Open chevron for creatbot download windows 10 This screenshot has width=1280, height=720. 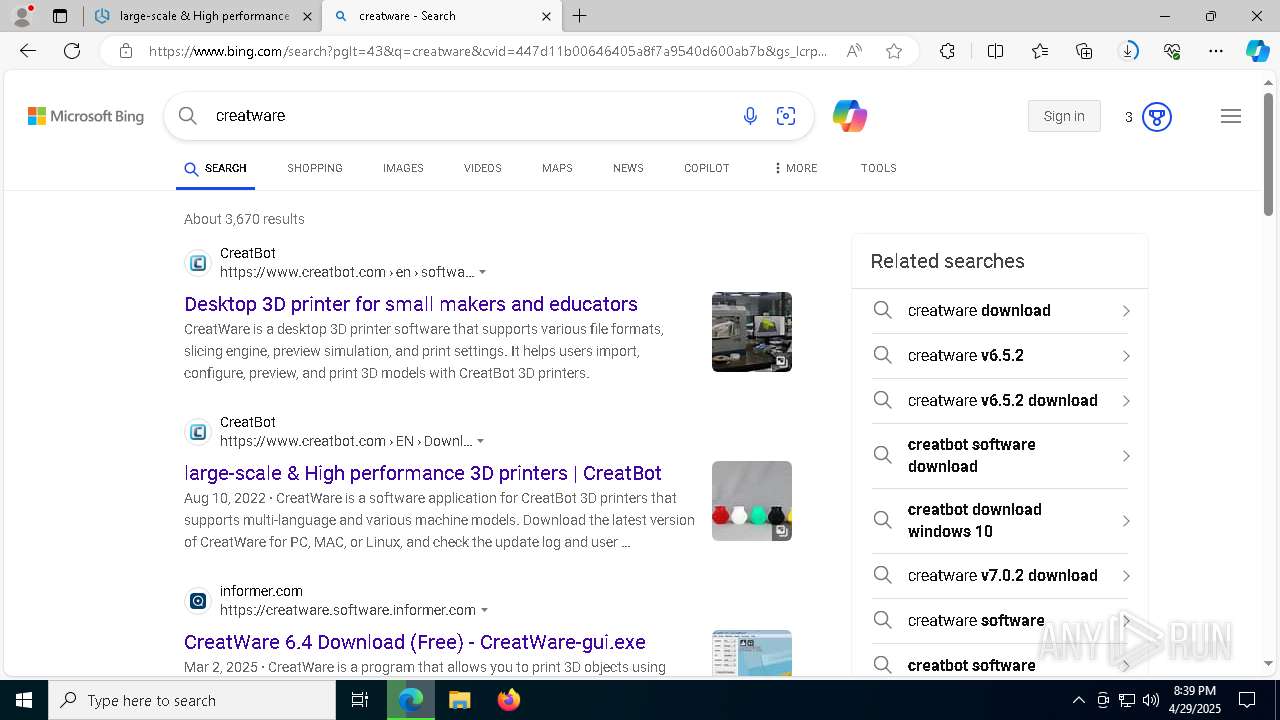[1126, 521]
